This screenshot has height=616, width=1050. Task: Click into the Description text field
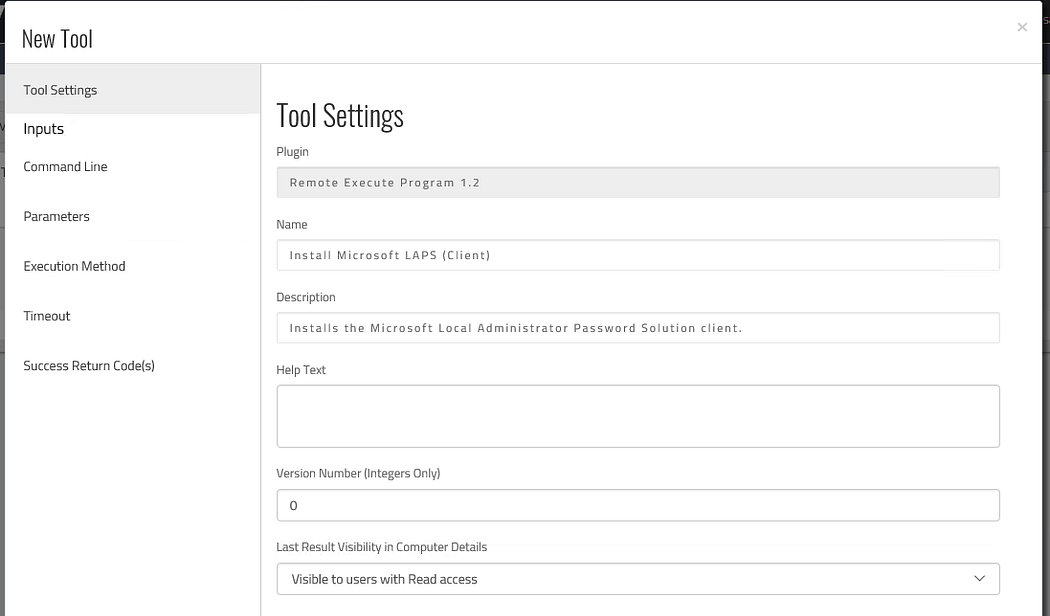(637, 328)
